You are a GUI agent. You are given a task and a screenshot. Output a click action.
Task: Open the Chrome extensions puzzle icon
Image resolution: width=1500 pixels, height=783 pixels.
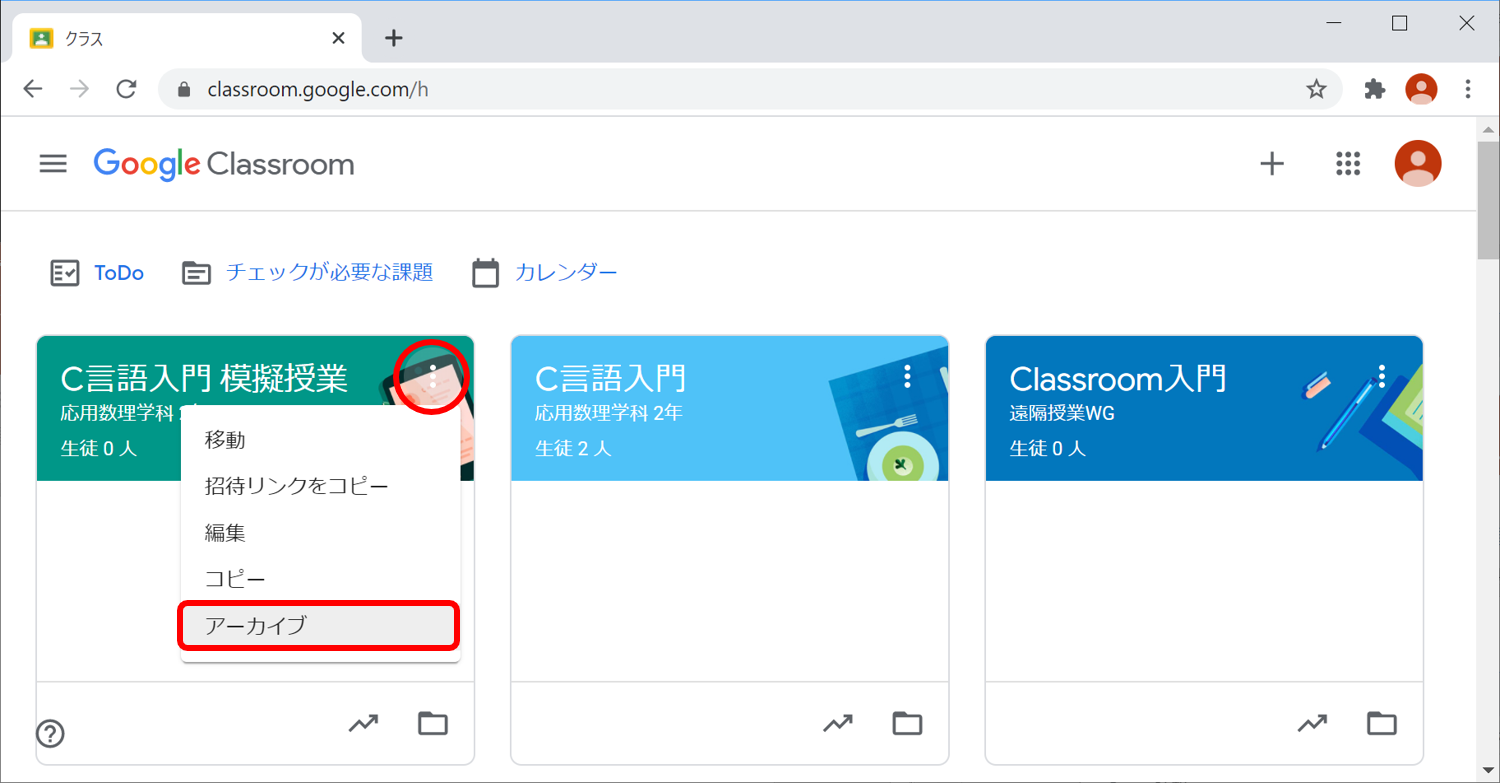pos(1375,89)
